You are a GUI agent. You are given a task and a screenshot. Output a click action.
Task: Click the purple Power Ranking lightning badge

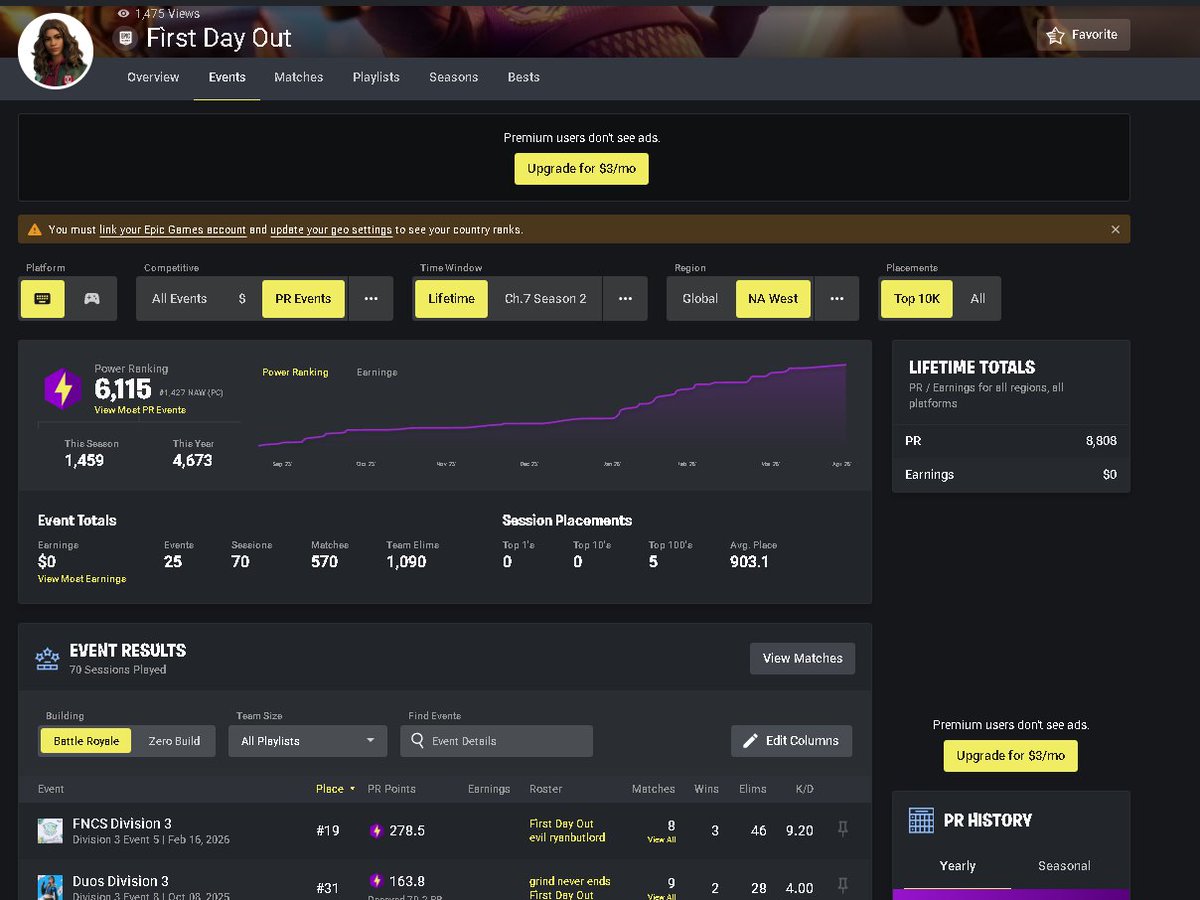tap(62, 388)
